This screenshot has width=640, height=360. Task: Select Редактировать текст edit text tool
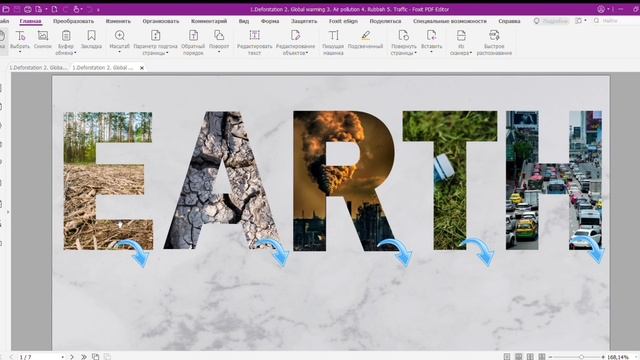coord(254,36)
